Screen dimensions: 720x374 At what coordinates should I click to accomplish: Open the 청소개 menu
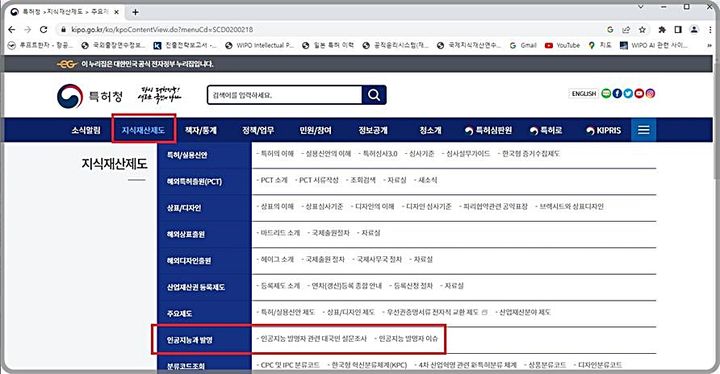[x=430, y=130]
